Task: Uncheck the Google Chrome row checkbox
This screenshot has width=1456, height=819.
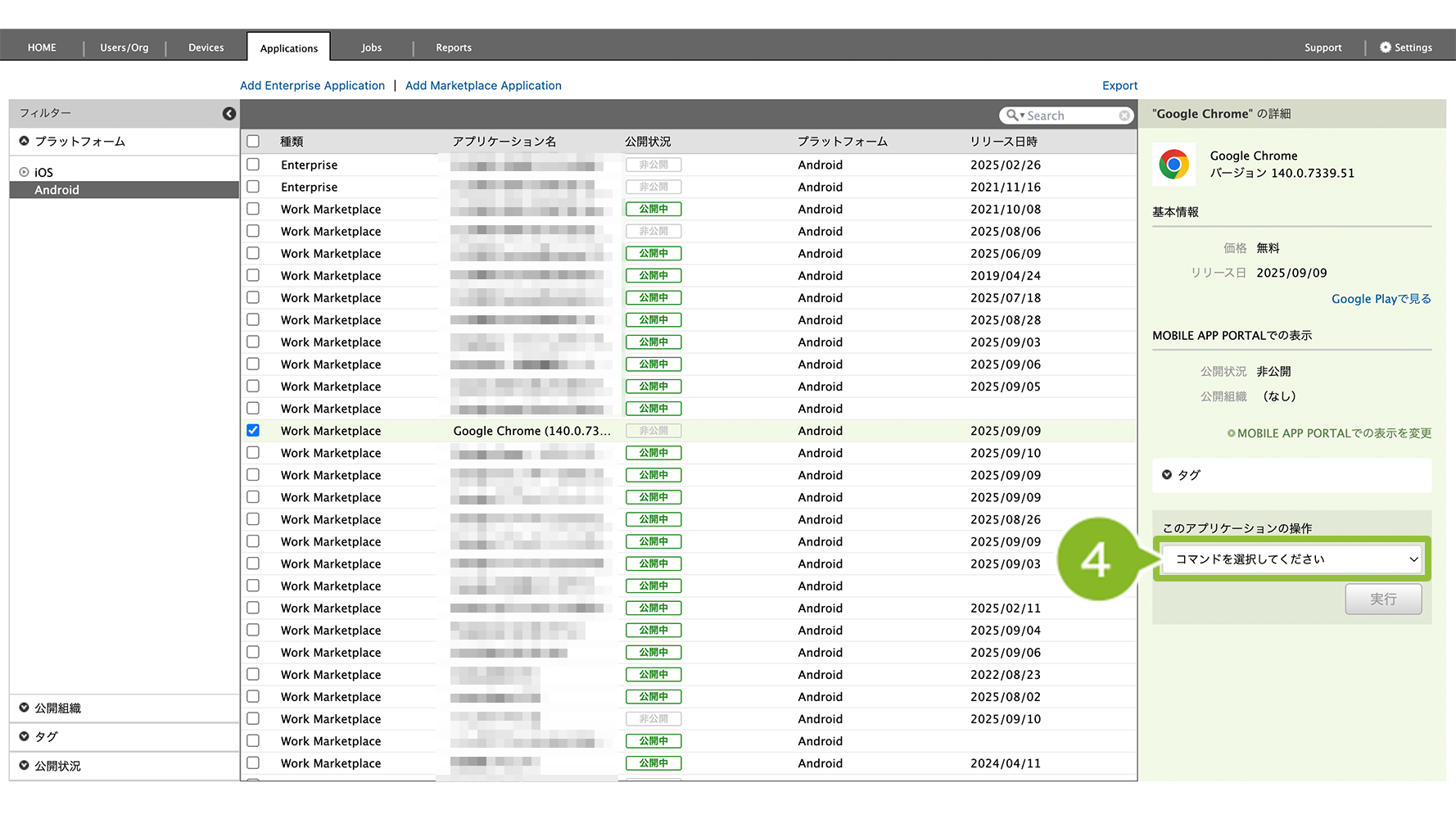Action: click(x=253, y=431)
